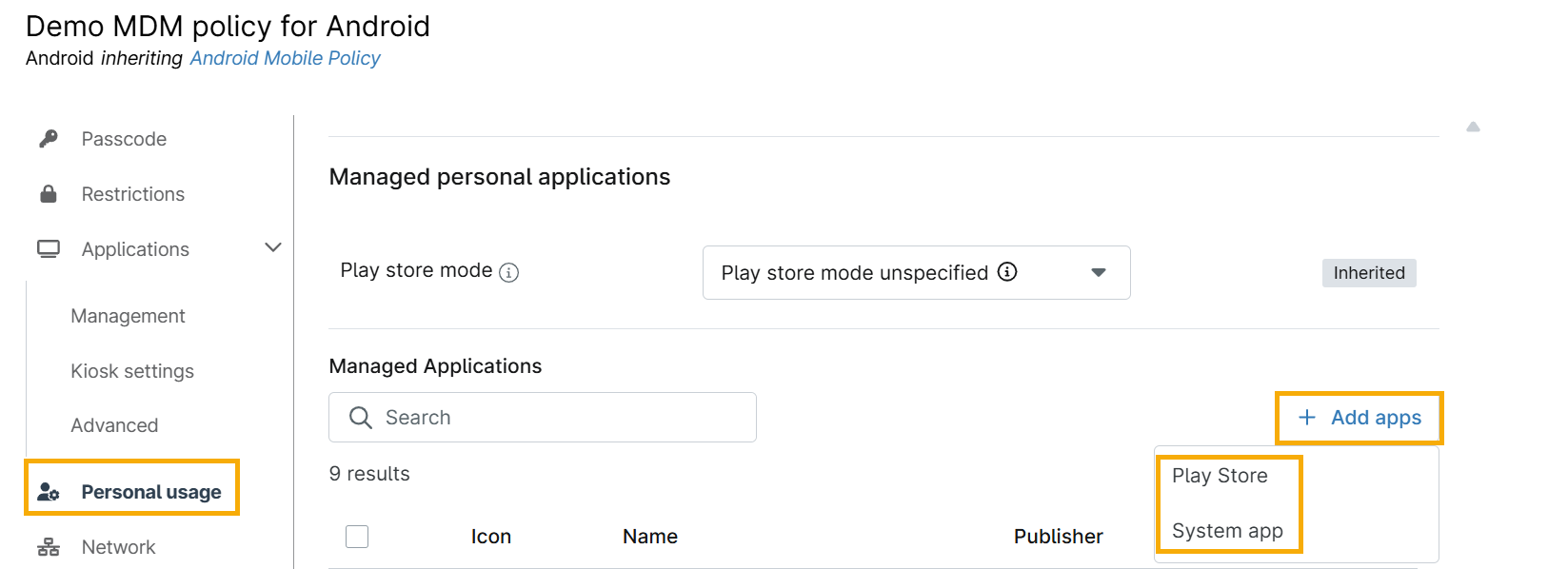Click info icon beside Play store mode label
This screenshot has width=1568, height=569.
pos(509,273)
